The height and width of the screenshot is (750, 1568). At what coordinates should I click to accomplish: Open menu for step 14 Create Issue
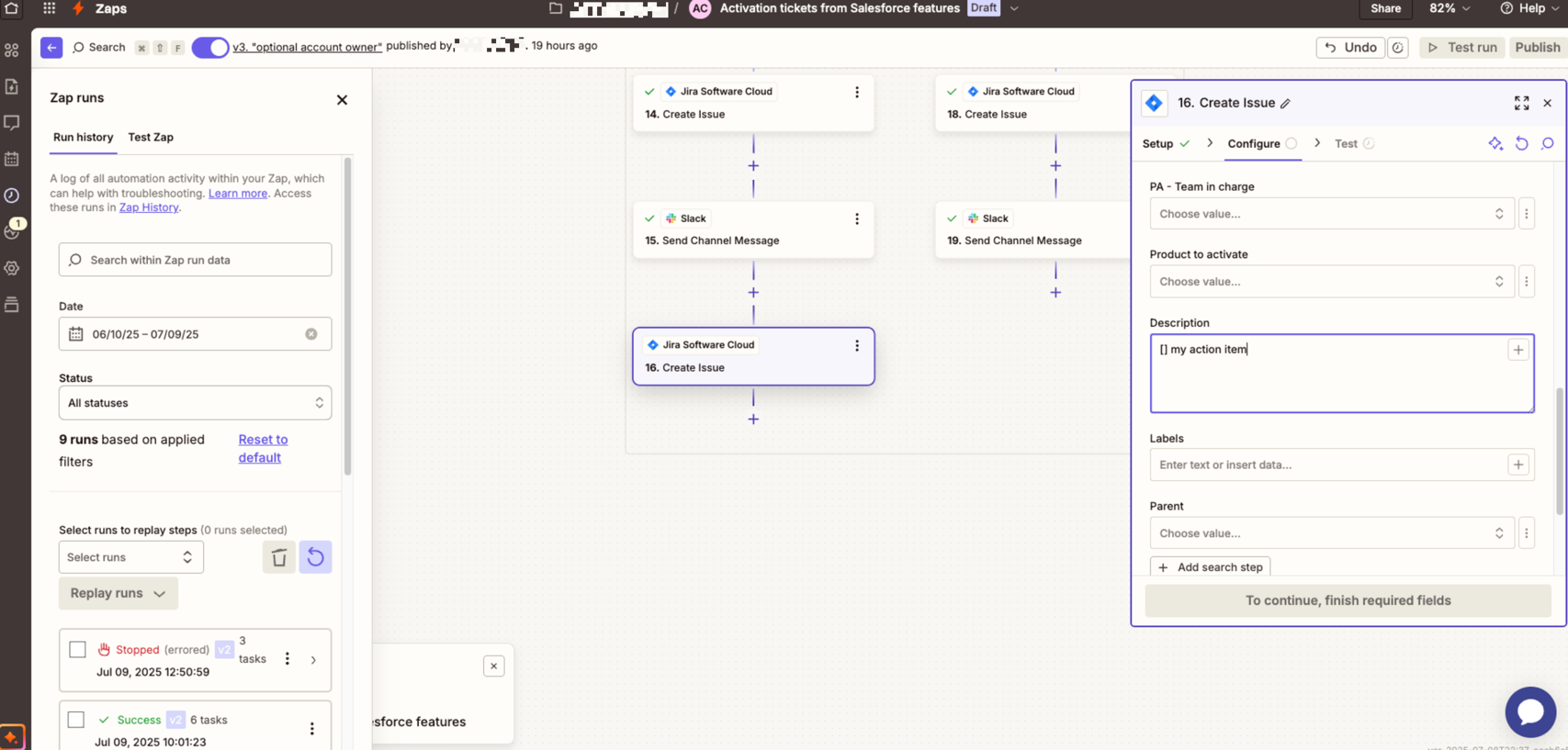click(x=857, y=92)
